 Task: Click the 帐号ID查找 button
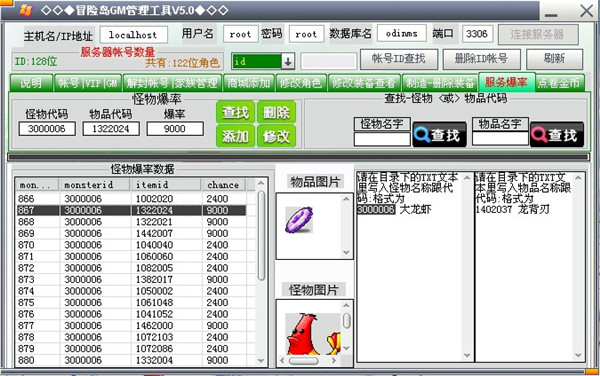tap(399, 59)
